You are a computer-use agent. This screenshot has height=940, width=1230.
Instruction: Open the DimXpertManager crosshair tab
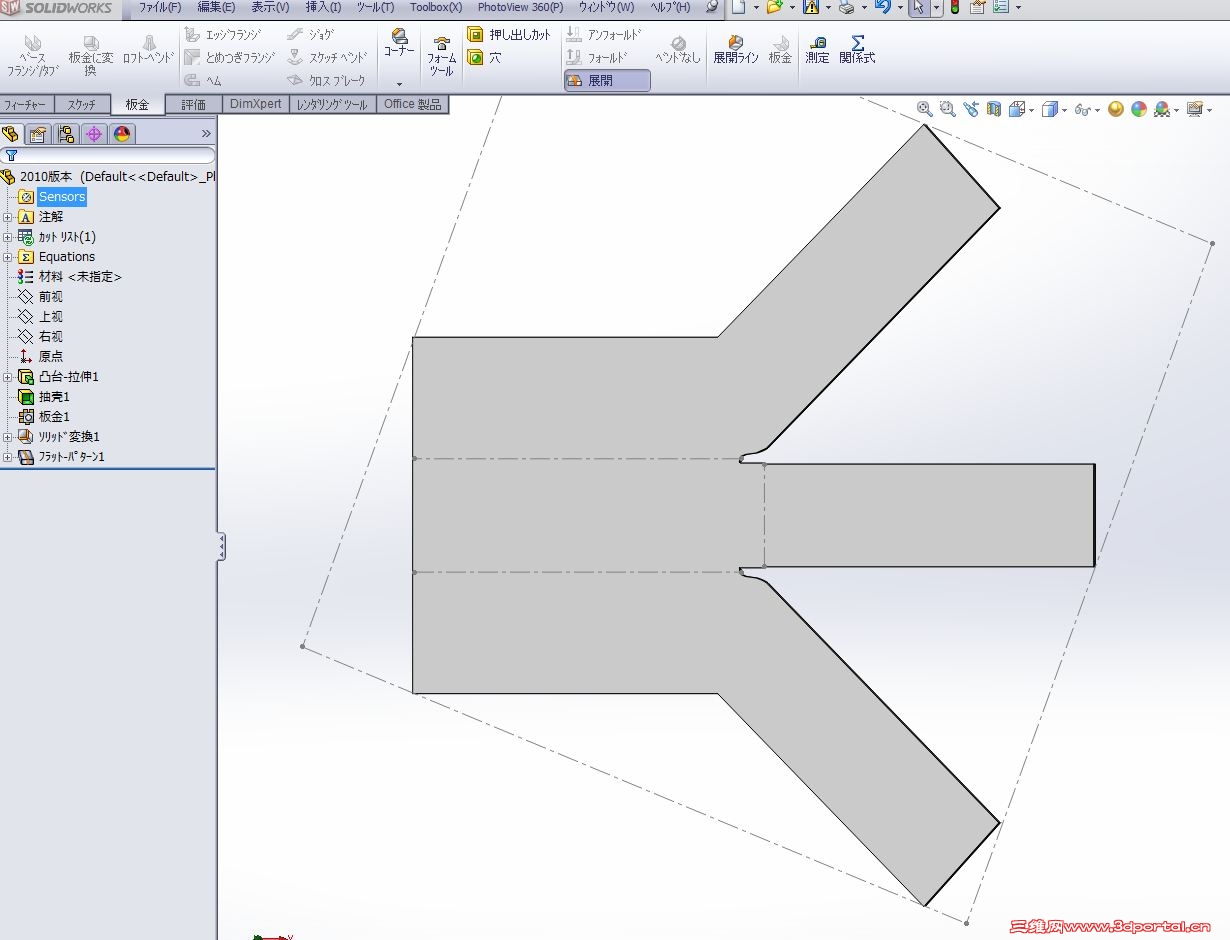click(x=94, y=134)
